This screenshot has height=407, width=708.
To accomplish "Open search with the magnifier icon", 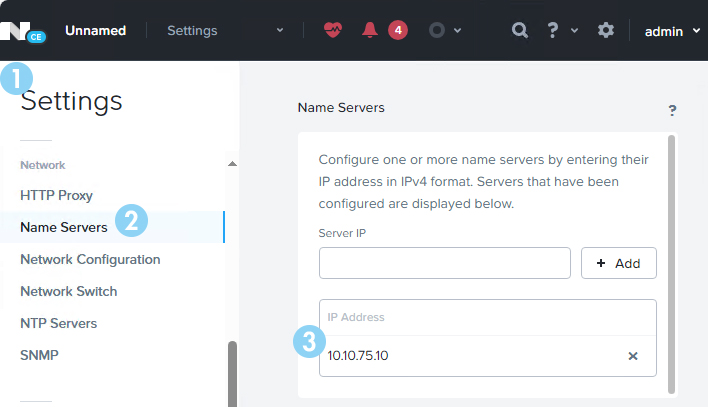I will pyautogui.click(x=520, y=30).
